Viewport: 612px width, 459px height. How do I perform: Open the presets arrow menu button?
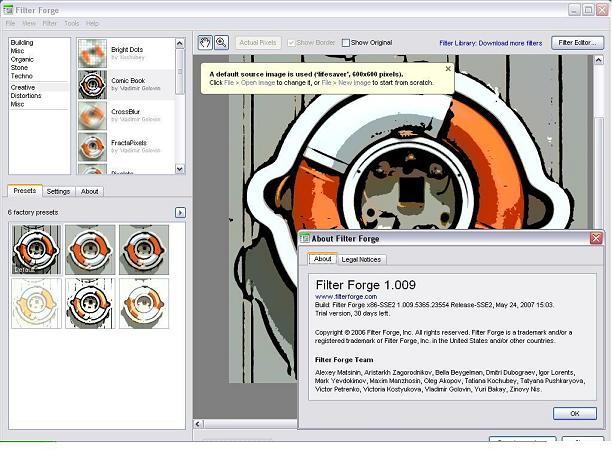pyautogui.click(x=180, y=212)
